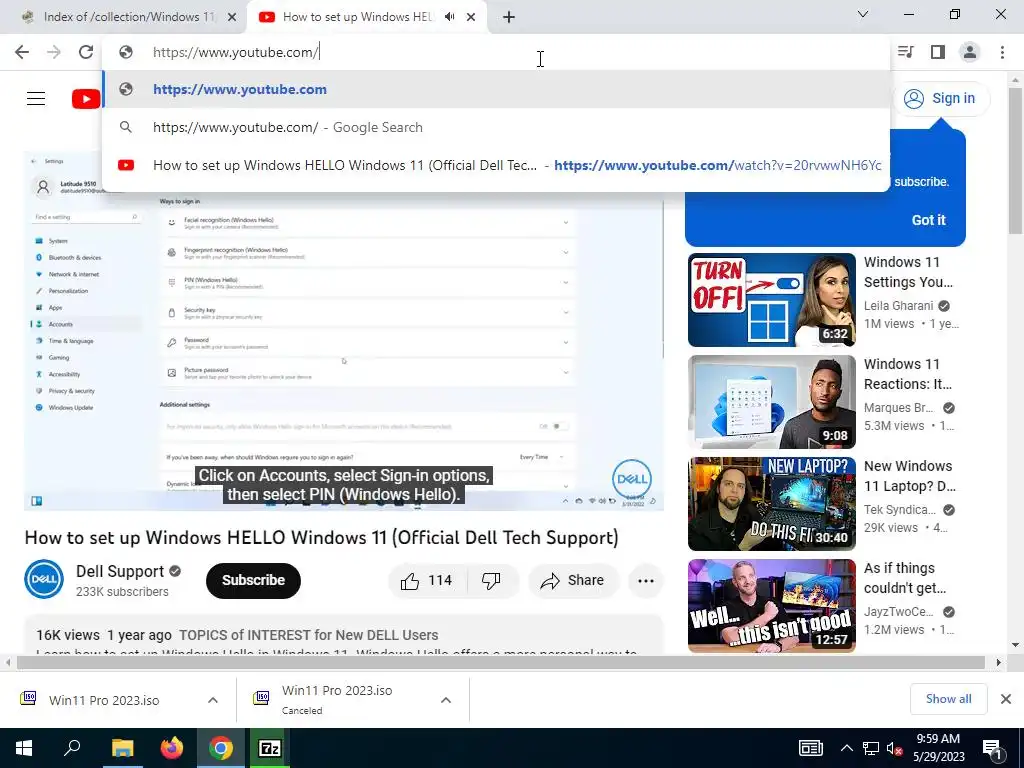Open 7-Zip from taskbar
Screen dimensions: 1024x768
[x=270, y=748]
